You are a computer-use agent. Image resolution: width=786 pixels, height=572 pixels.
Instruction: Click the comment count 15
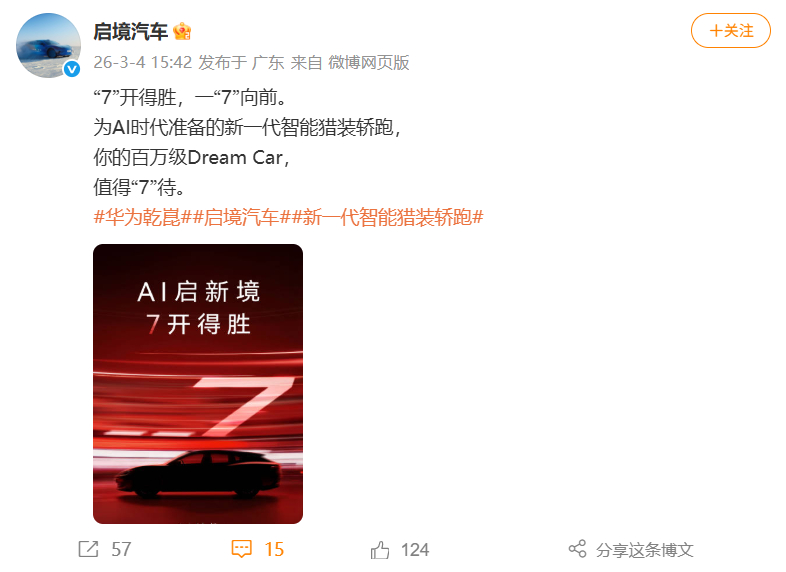(274, 549)
